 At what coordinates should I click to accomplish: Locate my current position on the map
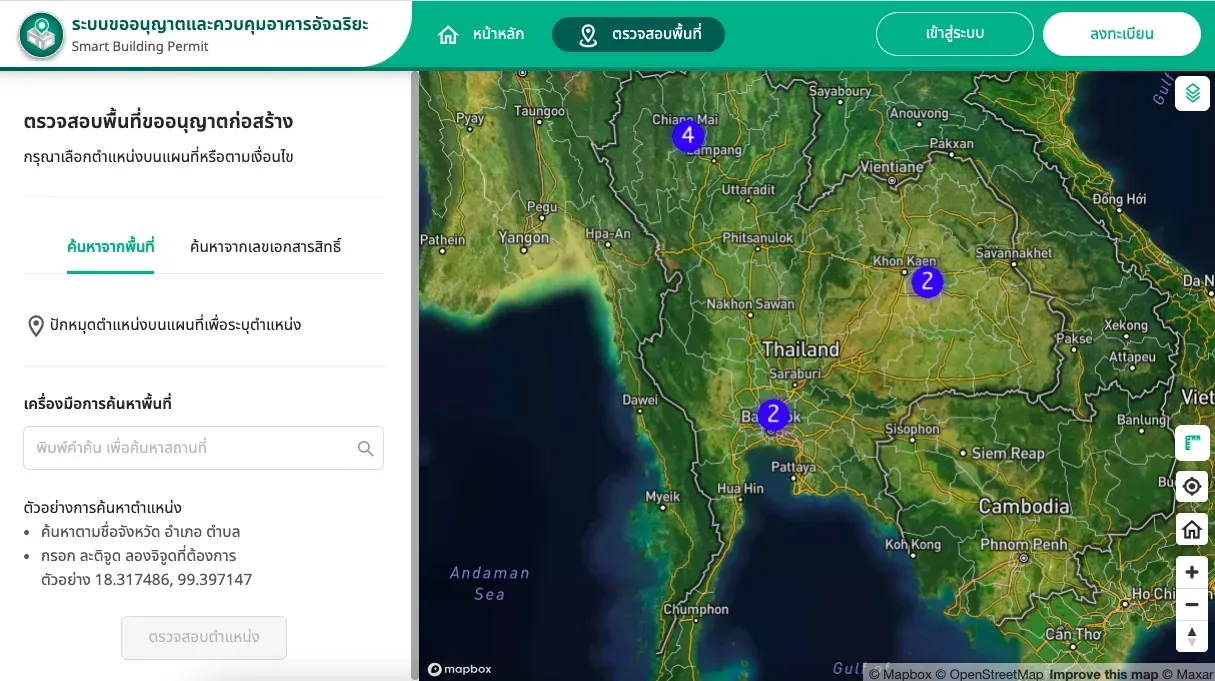point(1192,486)
